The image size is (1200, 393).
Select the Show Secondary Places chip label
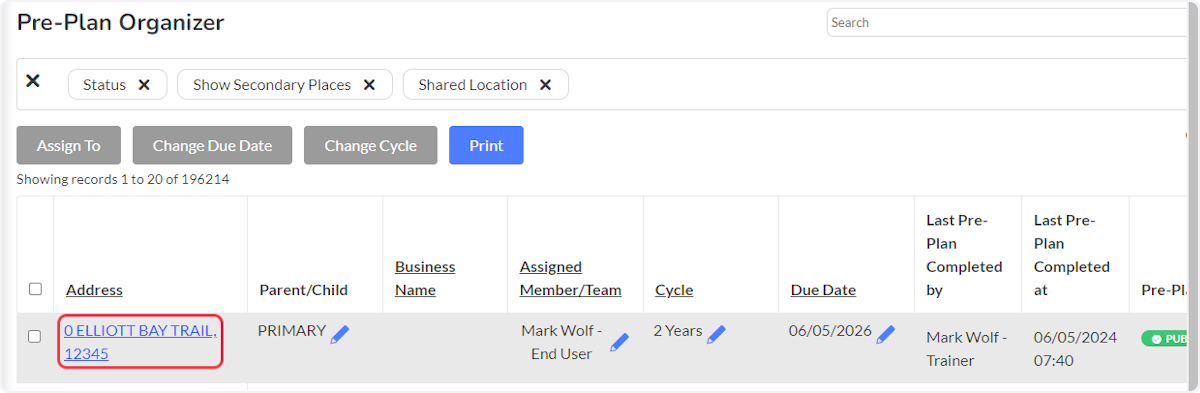[272, 85]
